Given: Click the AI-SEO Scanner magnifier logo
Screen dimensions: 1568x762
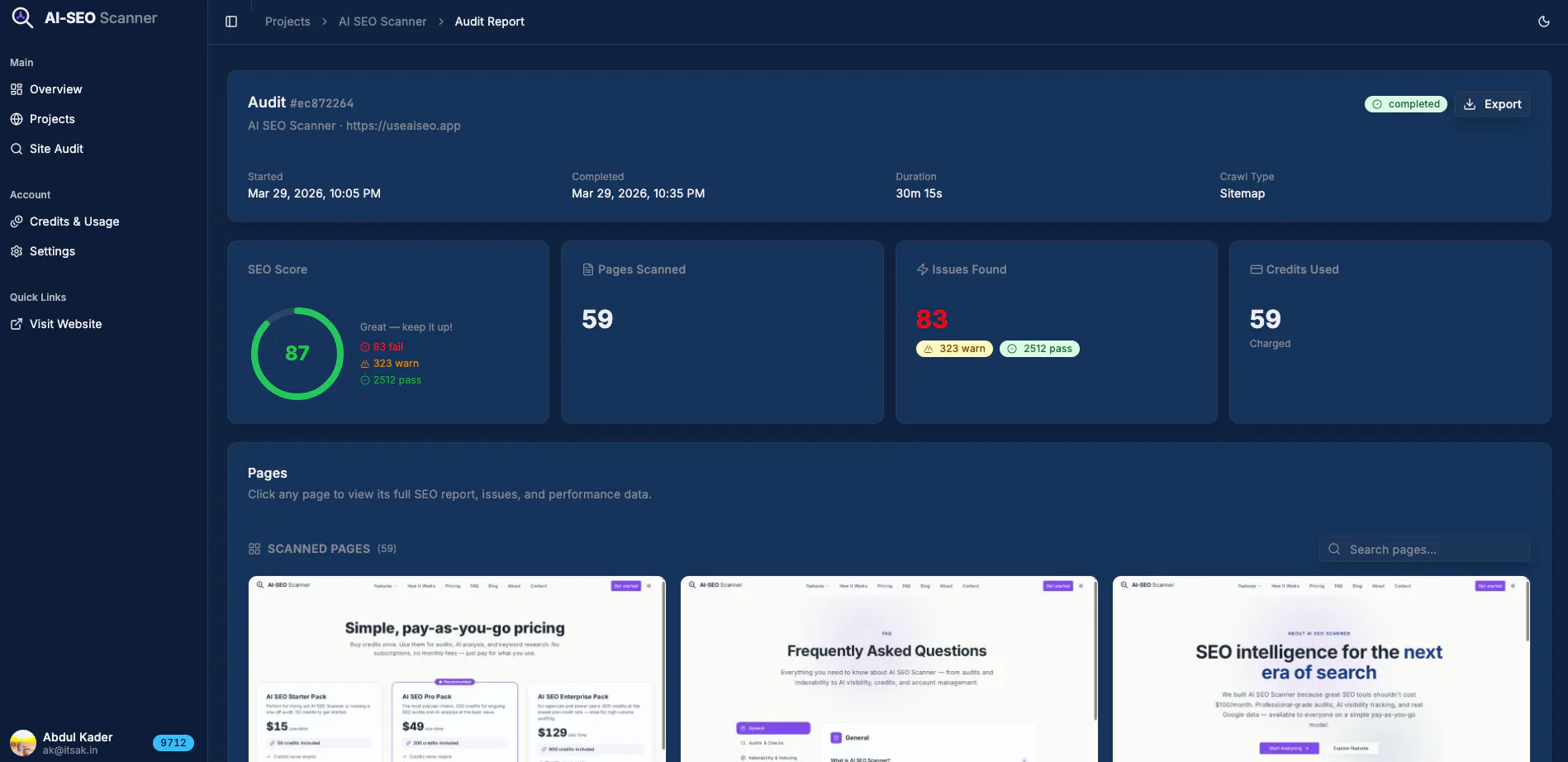Looking at the screenshot, I should coord(22,17).
